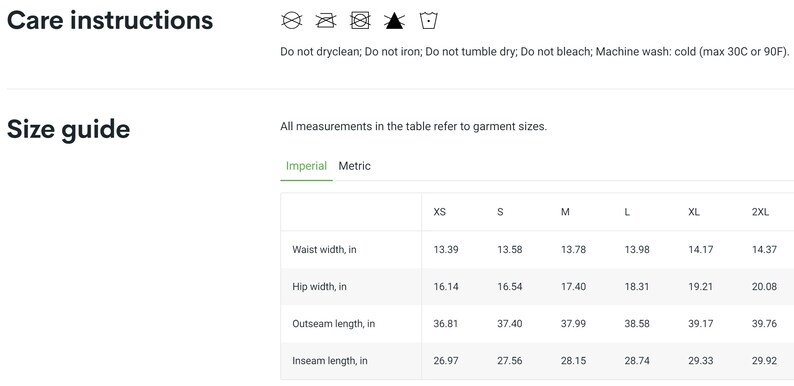Select the 38.58 outseam length value

point(637,324)
